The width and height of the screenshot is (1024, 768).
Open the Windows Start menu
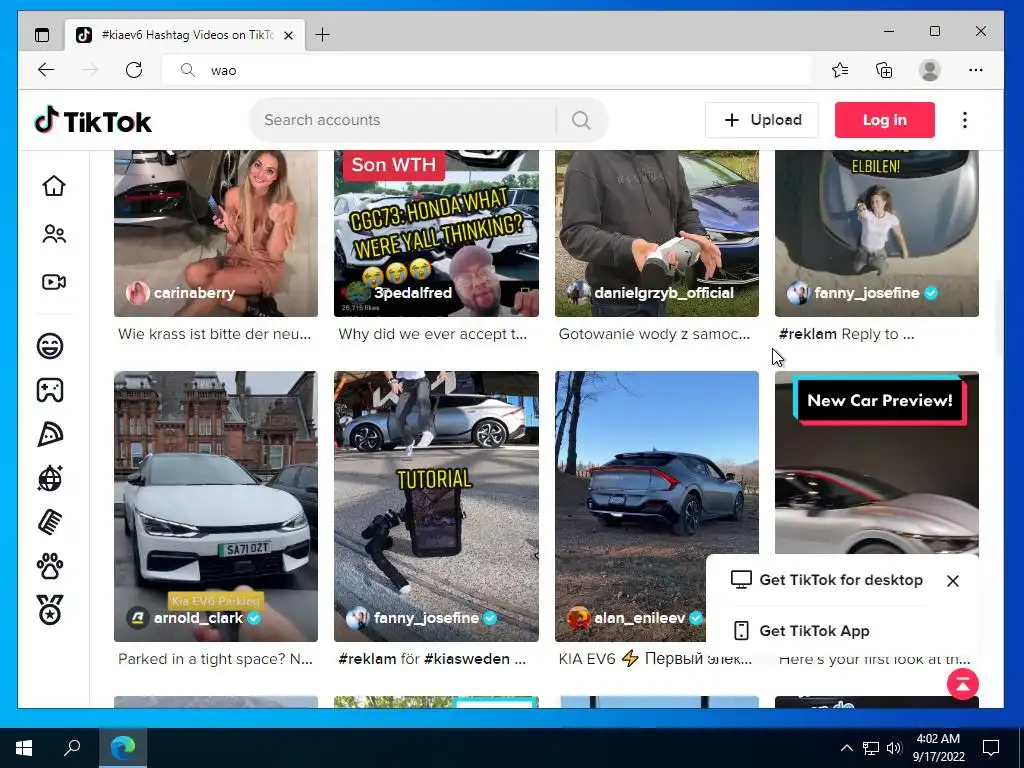pyautogui.click(x=24, y=747)
